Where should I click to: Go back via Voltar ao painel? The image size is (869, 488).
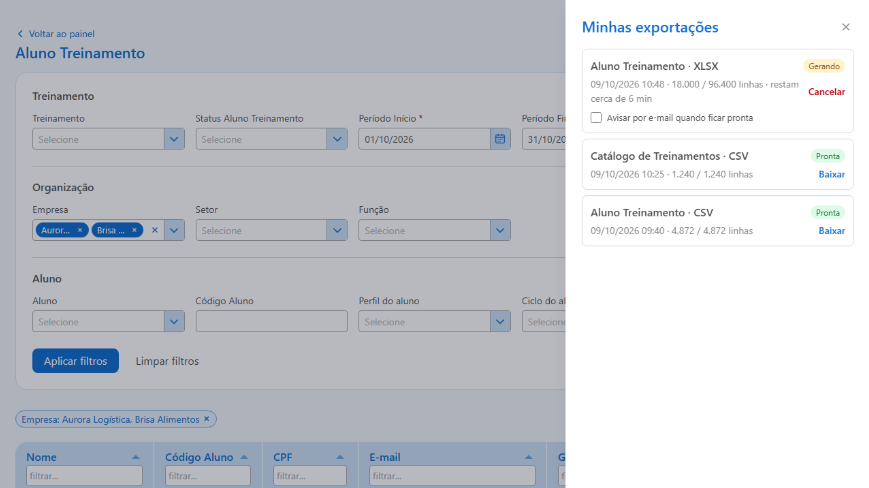(x=62, y=34)
